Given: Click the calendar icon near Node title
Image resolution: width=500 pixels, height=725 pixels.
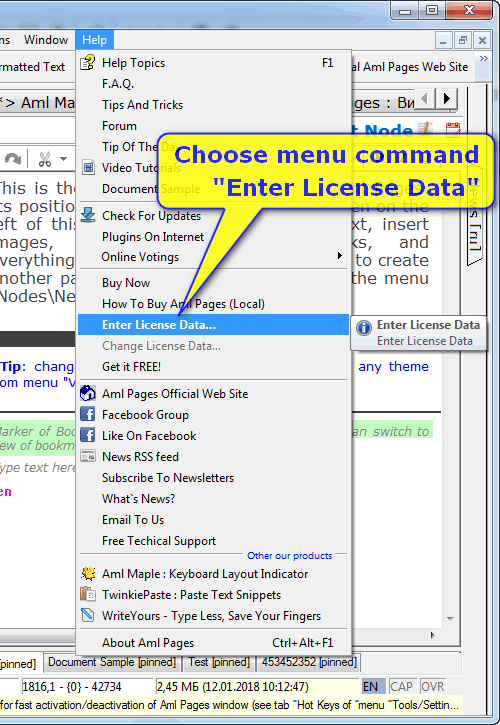Looking at the screenshot, I should 453,130.
